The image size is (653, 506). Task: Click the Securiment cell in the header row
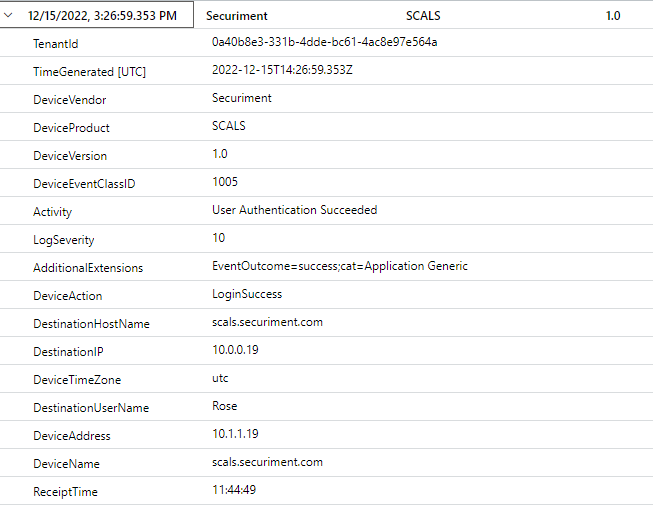point(237,16)
